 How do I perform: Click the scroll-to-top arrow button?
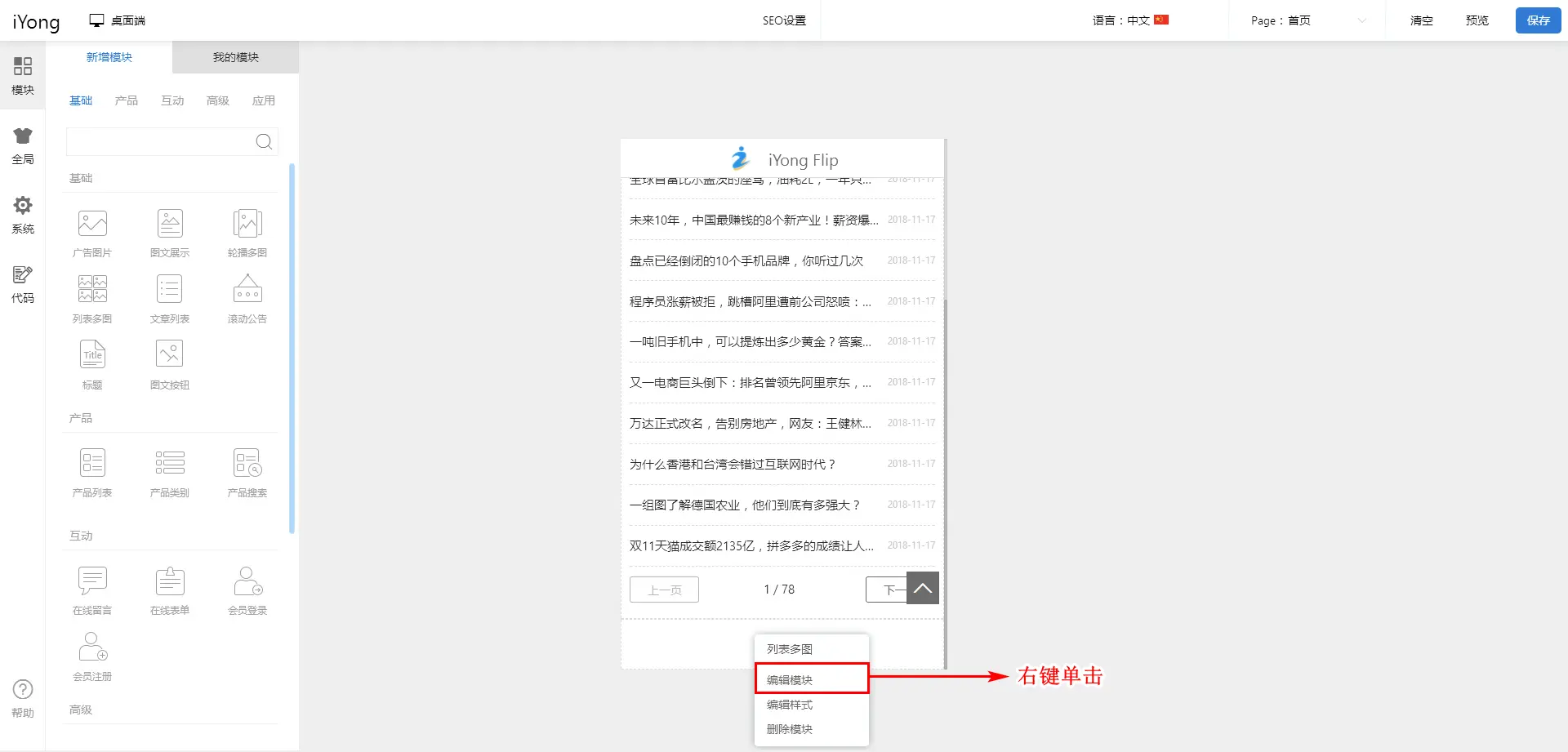click(922, 588)
